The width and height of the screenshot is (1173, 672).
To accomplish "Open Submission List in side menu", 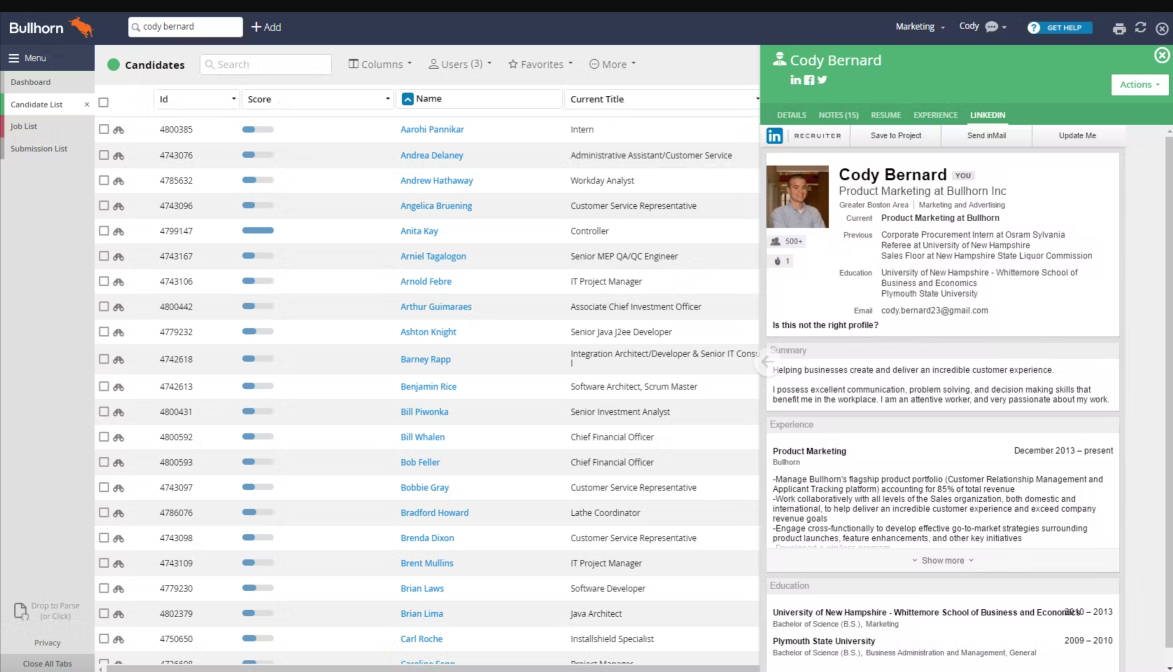I will tap(39, 149).
